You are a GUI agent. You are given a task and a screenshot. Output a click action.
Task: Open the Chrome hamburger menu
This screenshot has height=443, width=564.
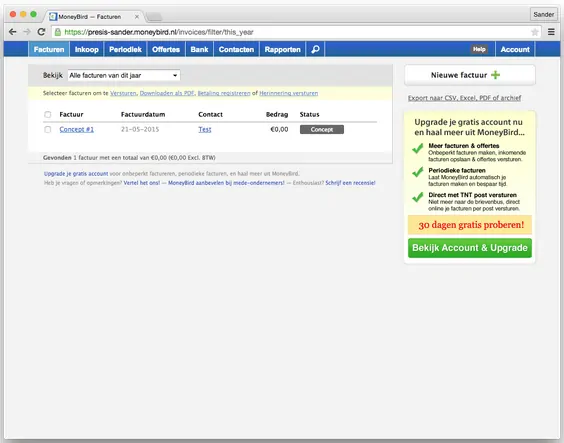551,32
